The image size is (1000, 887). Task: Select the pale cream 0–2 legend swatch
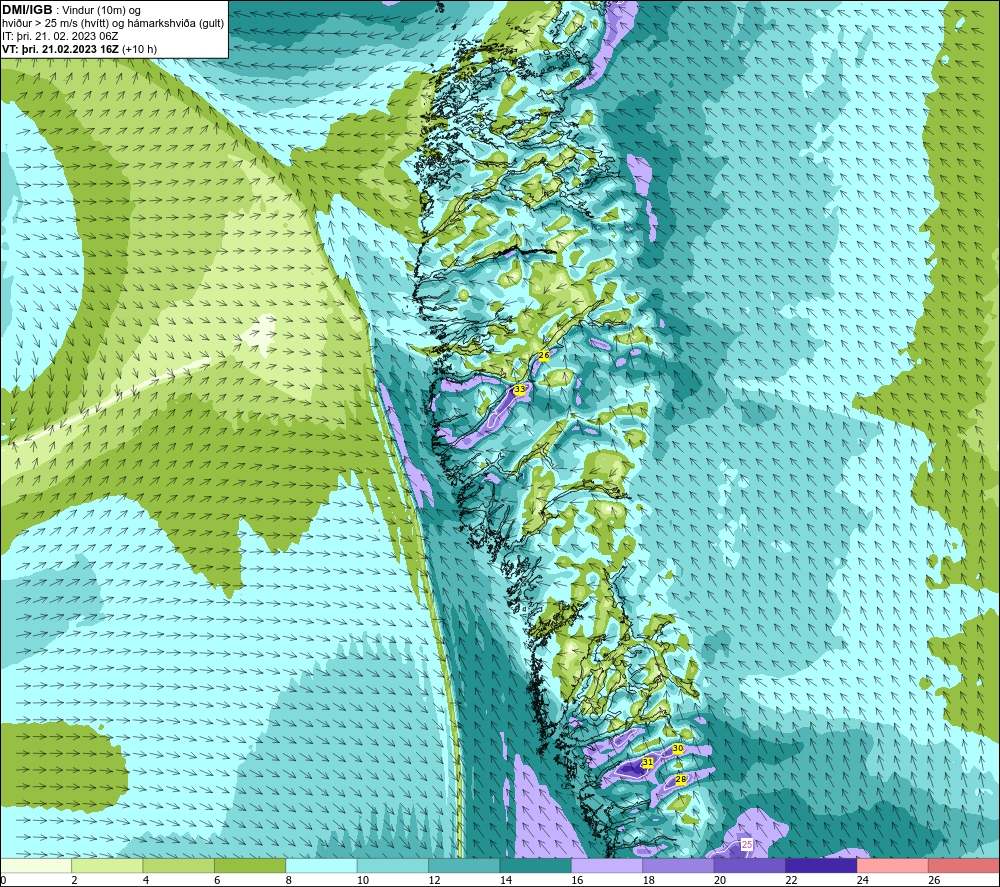pyautogui.click(x=36, y=865)
